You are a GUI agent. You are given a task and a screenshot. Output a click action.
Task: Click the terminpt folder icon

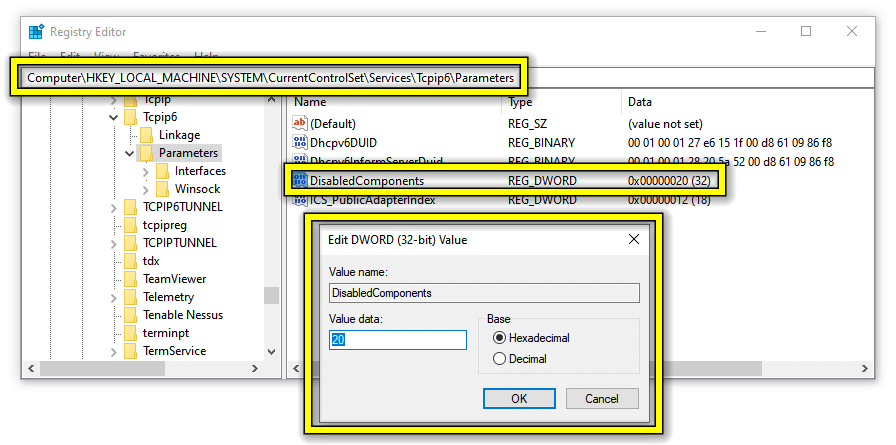(x=131, y=333)
